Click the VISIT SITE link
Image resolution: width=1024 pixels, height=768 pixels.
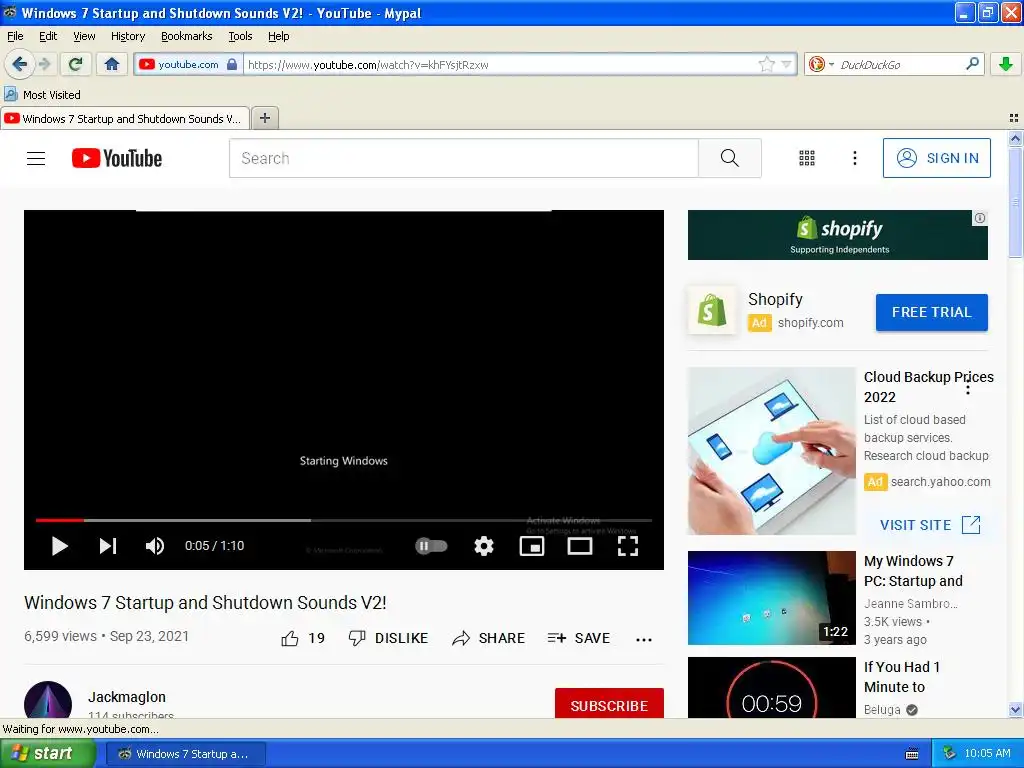coord(930,525)
